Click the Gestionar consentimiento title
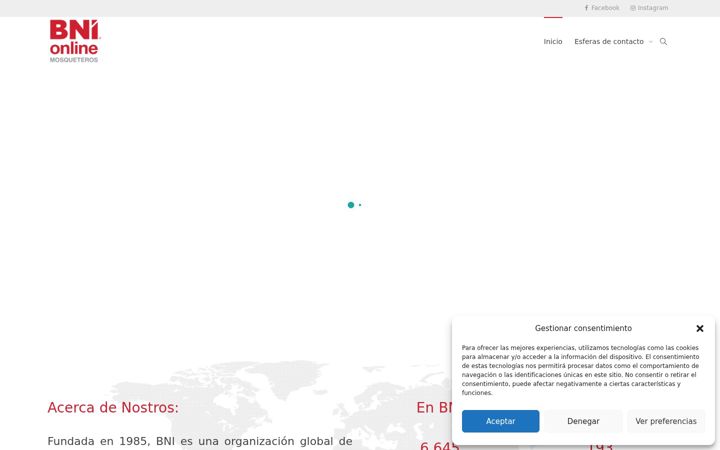Screen dimensions: 720x450 point(583,328)
